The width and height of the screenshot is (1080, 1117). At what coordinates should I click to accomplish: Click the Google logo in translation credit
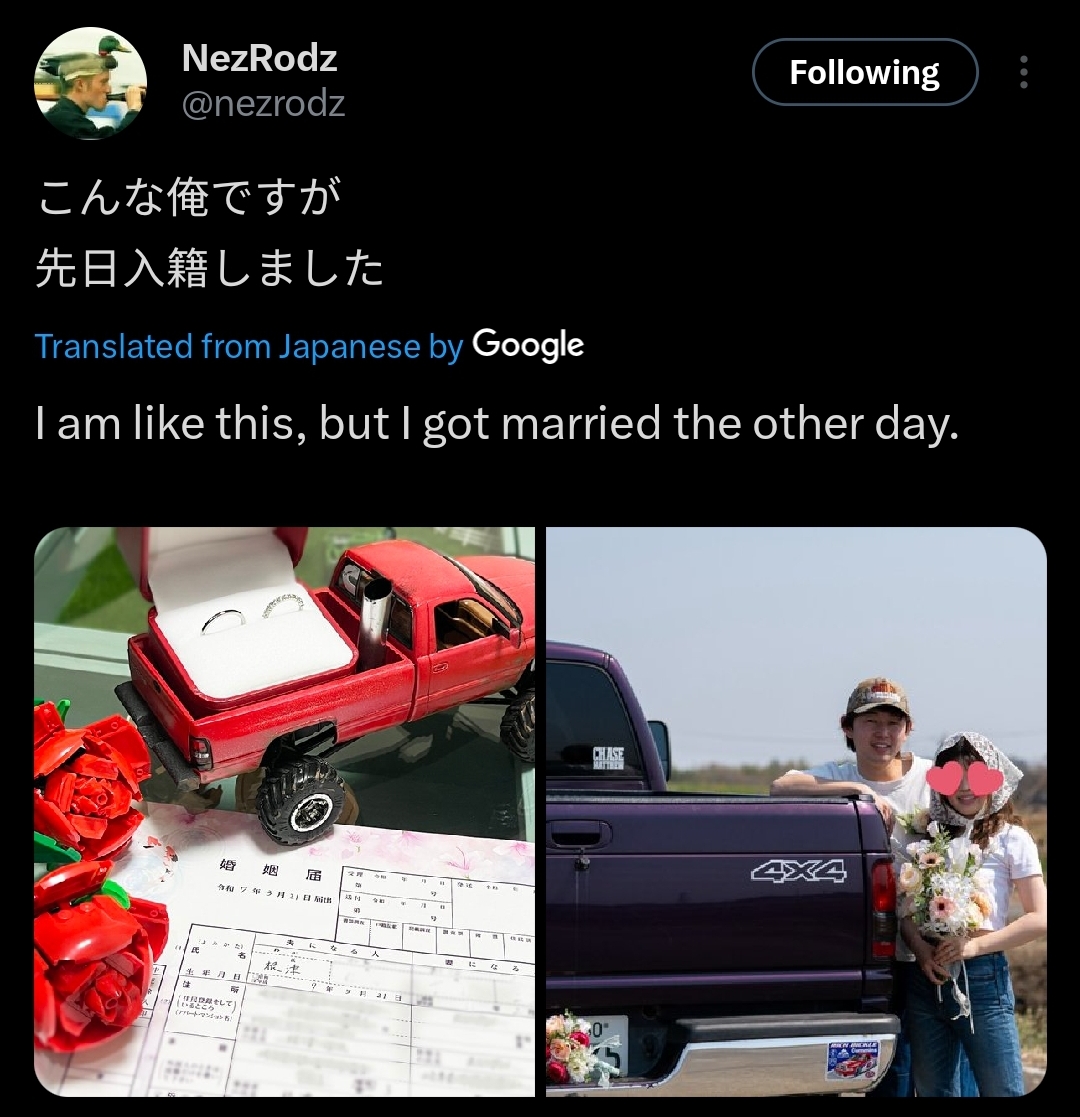pyautogui.click(x=528, y=346)
